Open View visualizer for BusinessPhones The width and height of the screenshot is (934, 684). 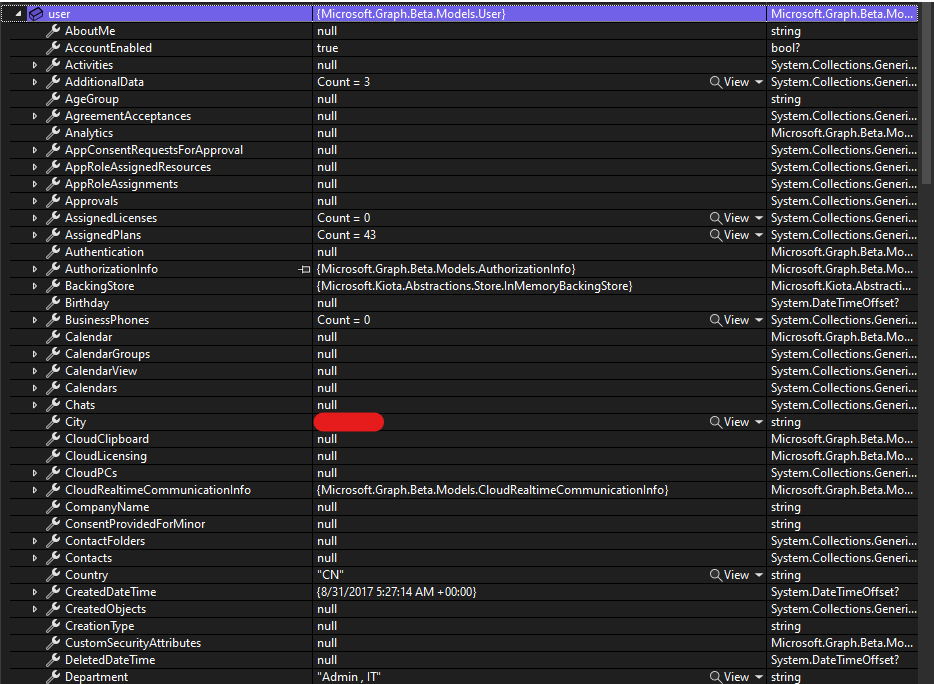(x=730, y=320)
